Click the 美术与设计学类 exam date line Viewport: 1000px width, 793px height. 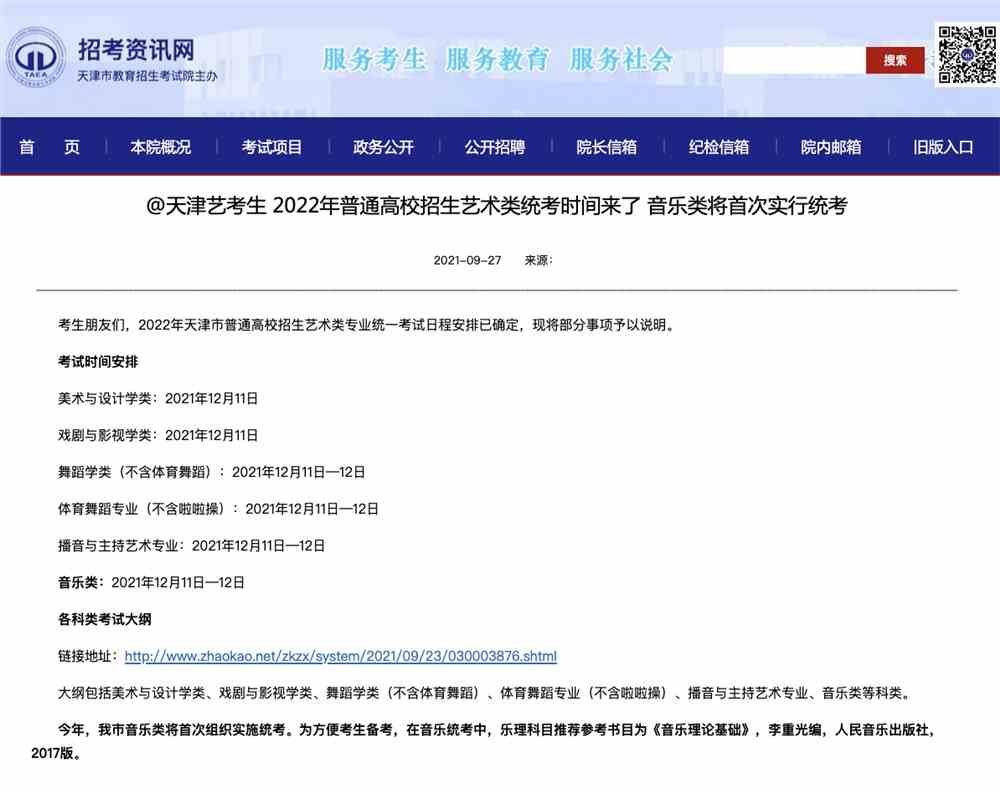[x=158, y=399]
